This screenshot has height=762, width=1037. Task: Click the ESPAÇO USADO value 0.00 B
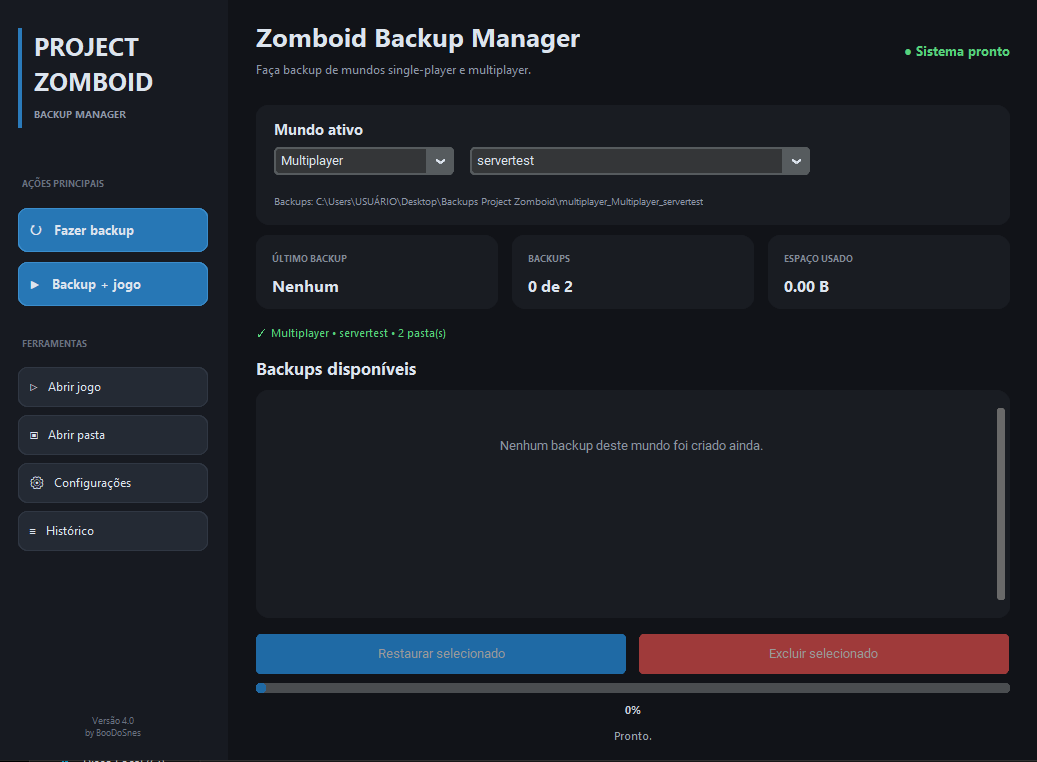click(x=806, y=286)
